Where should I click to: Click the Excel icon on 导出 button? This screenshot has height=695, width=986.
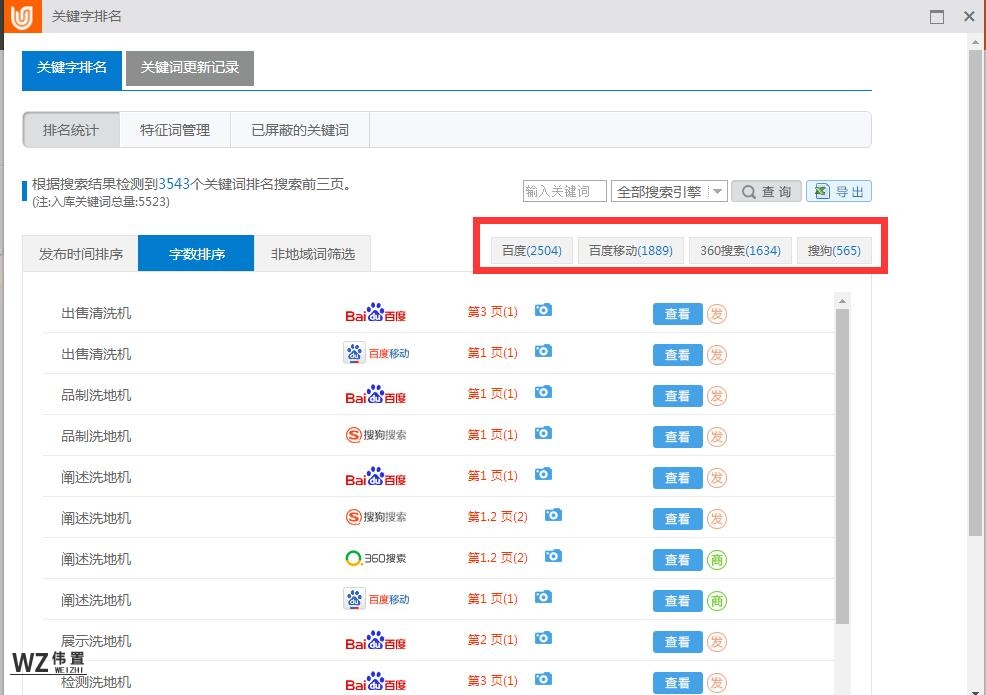822,191
